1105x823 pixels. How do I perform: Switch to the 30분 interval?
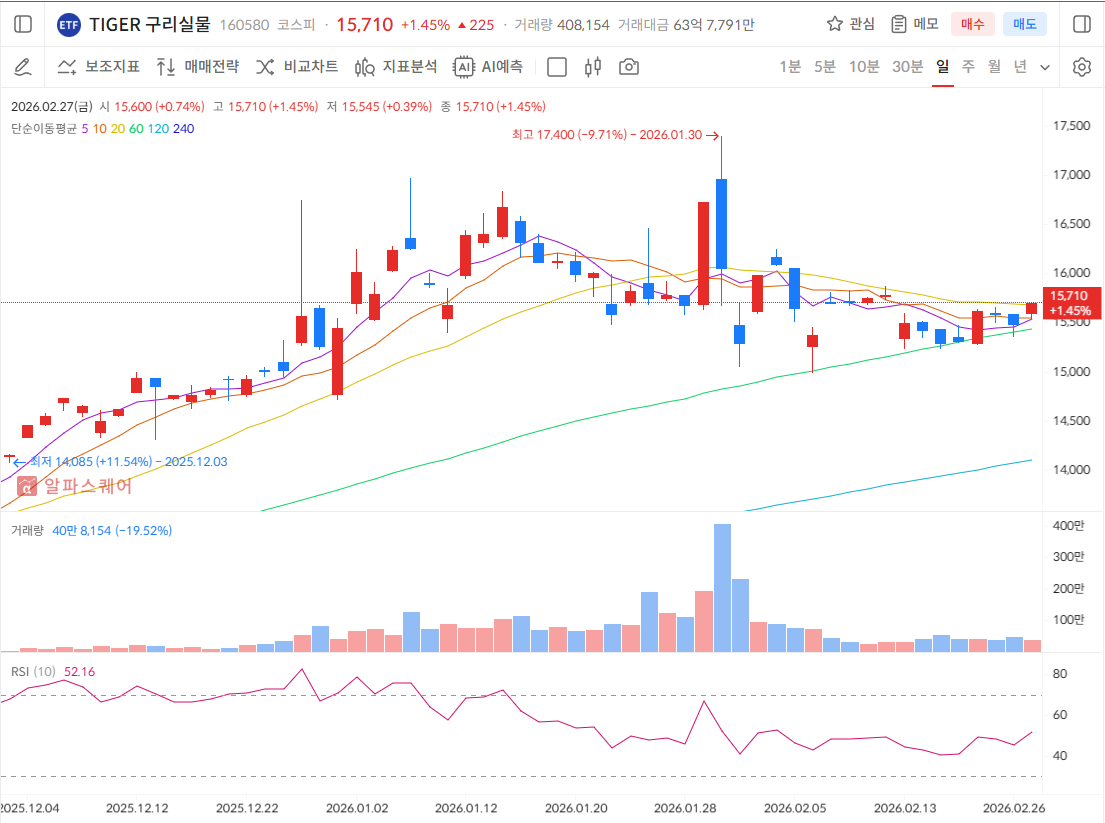pos(907,67)
